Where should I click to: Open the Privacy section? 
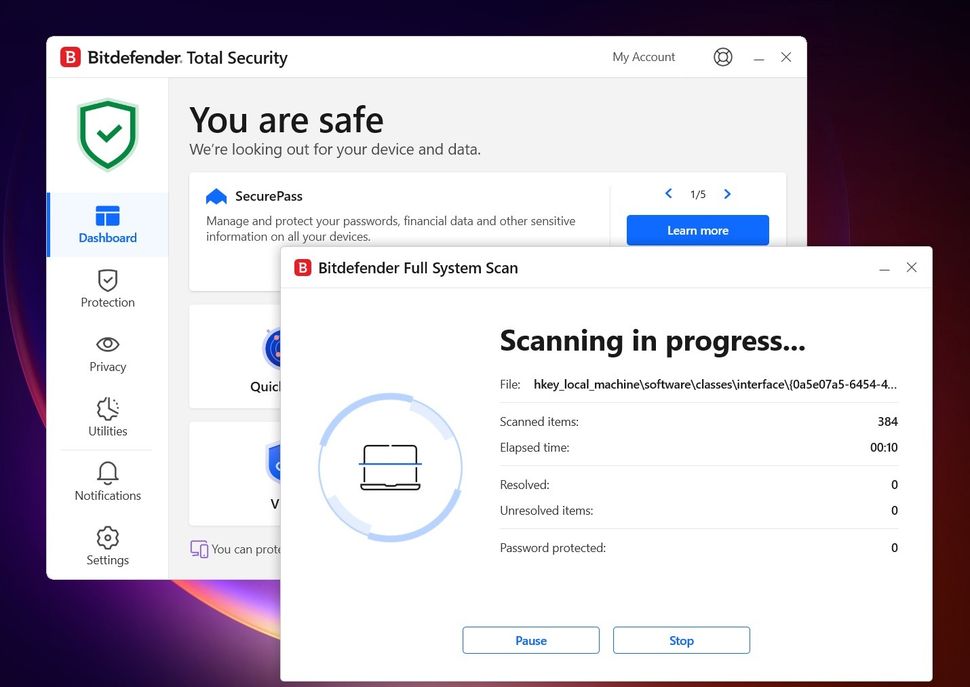coord(107,355)
